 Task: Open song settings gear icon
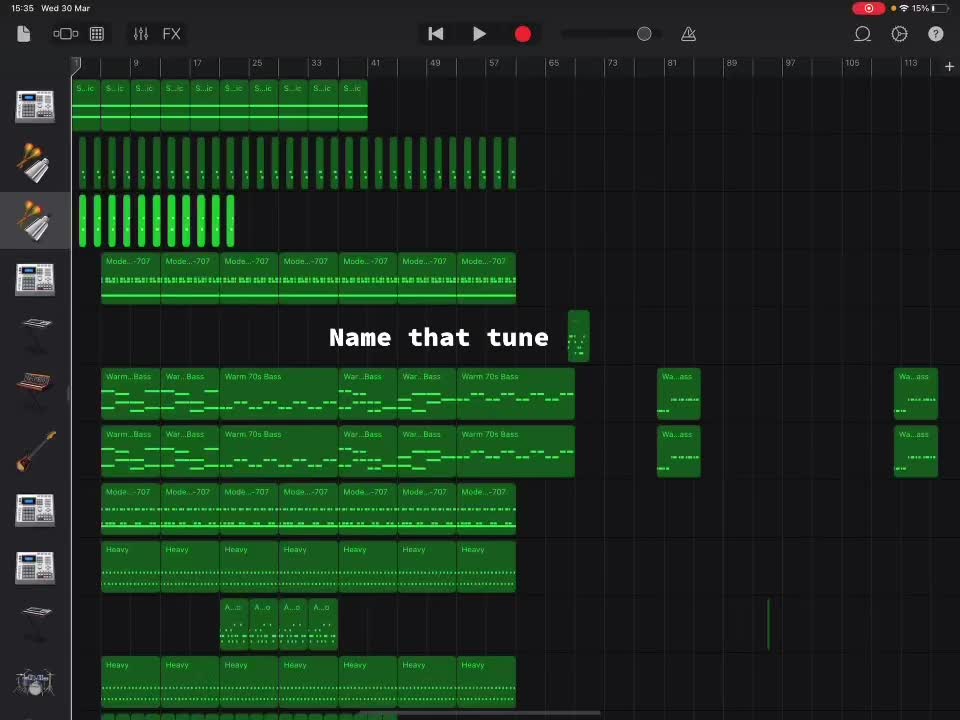coord(899,34)
